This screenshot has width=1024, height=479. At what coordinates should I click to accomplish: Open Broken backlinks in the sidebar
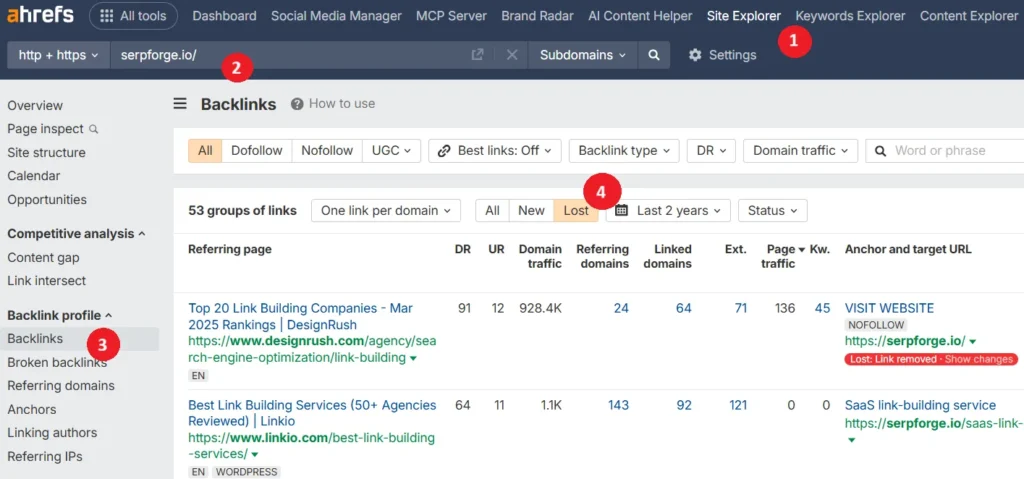(x=57, y=363)
